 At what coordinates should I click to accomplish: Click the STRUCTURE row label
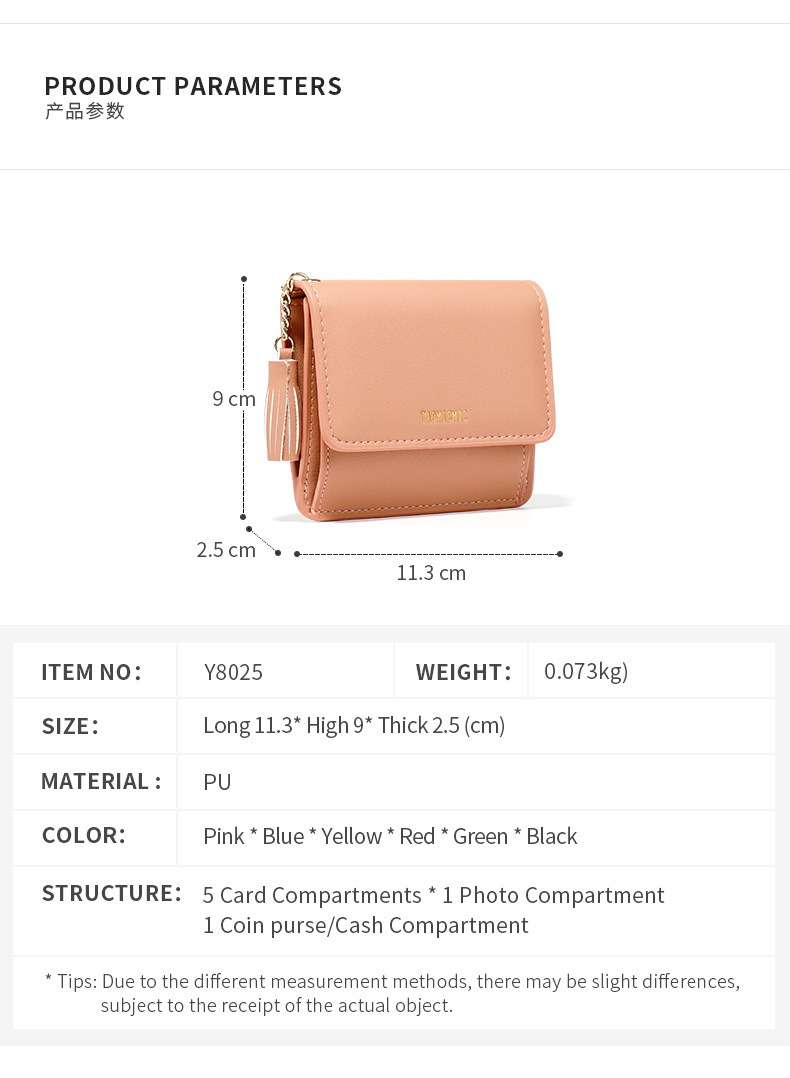tap(112, 893)
